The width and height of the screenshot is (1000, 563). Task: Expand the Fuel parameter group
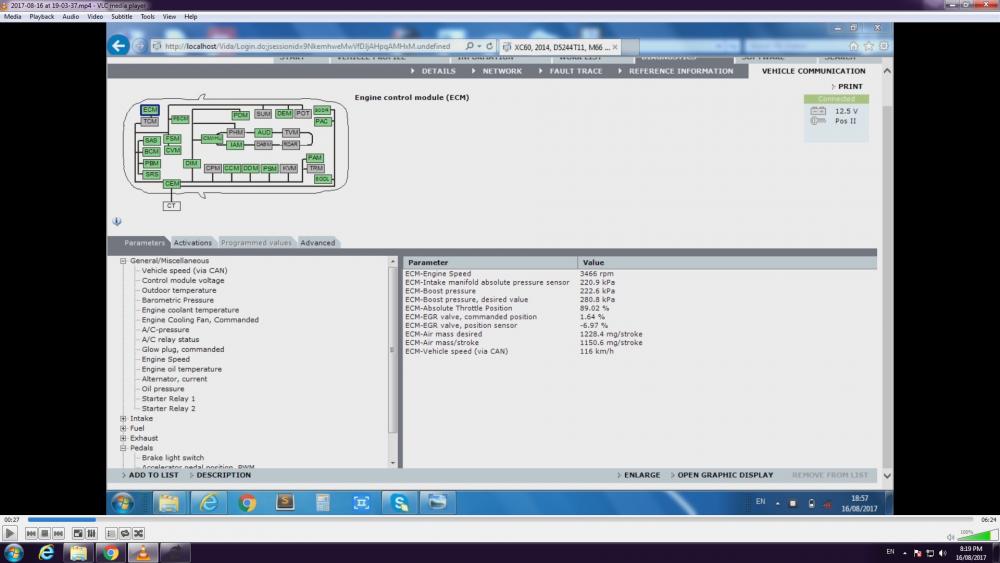(x=123, y=428)
